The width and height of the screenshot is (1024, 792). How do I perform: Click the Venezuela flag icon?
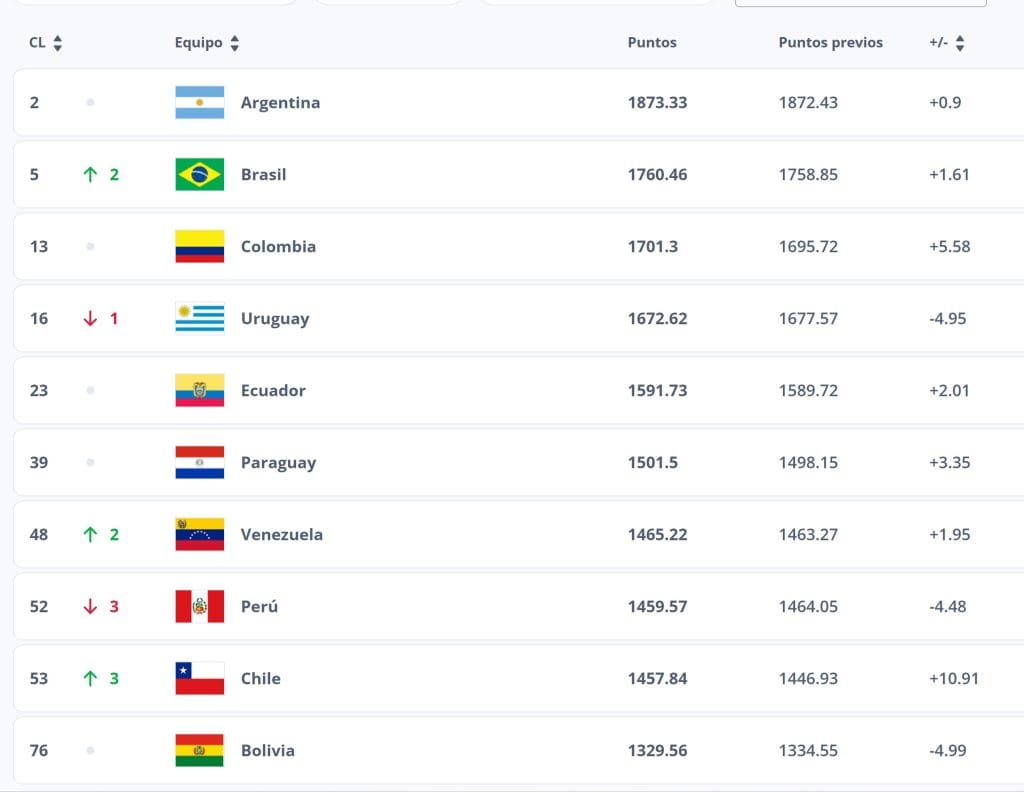[x=199, y=534]
